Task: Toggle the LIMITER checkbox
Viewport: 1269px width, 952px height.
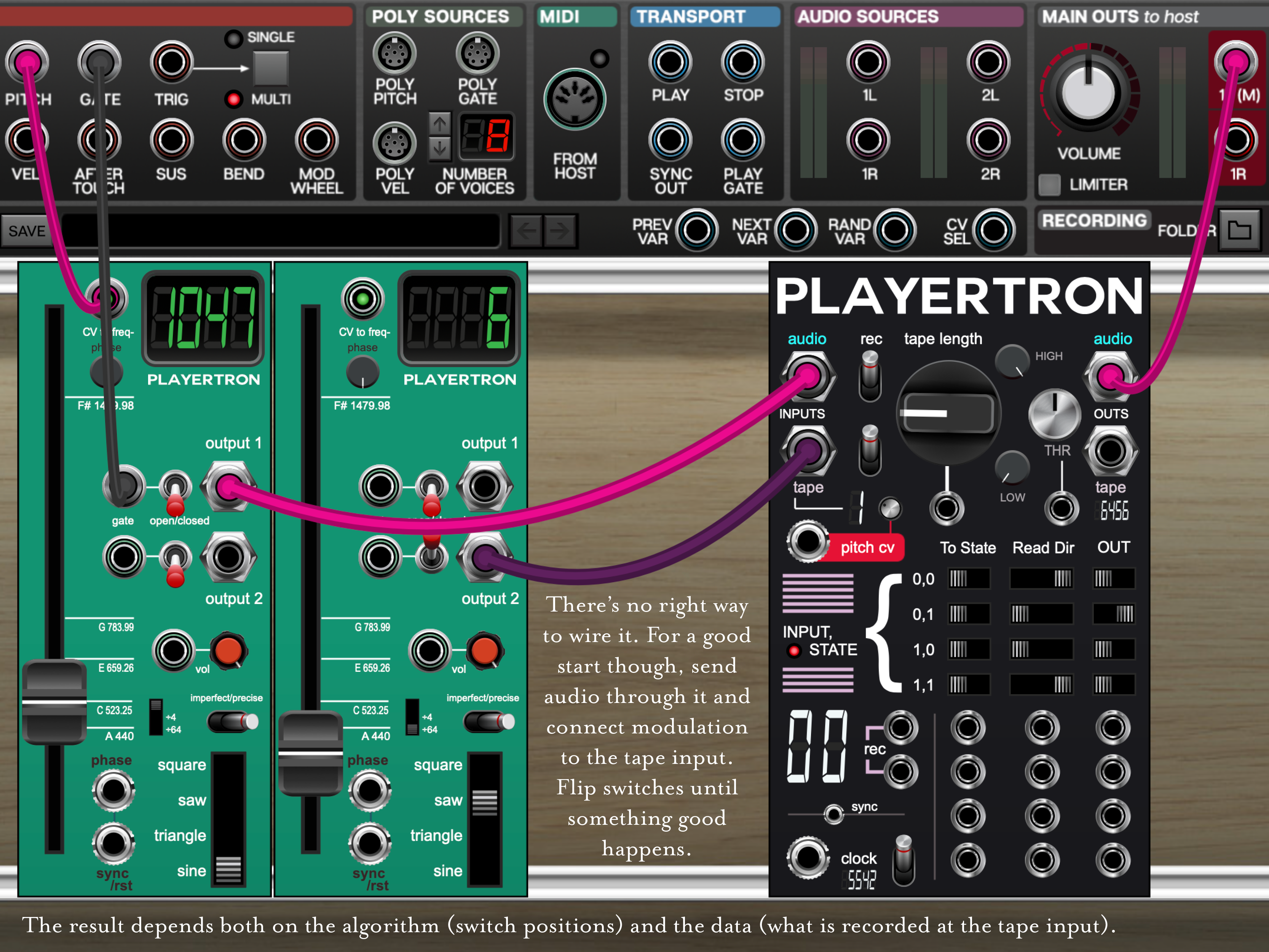Action: pos(1049,185)
